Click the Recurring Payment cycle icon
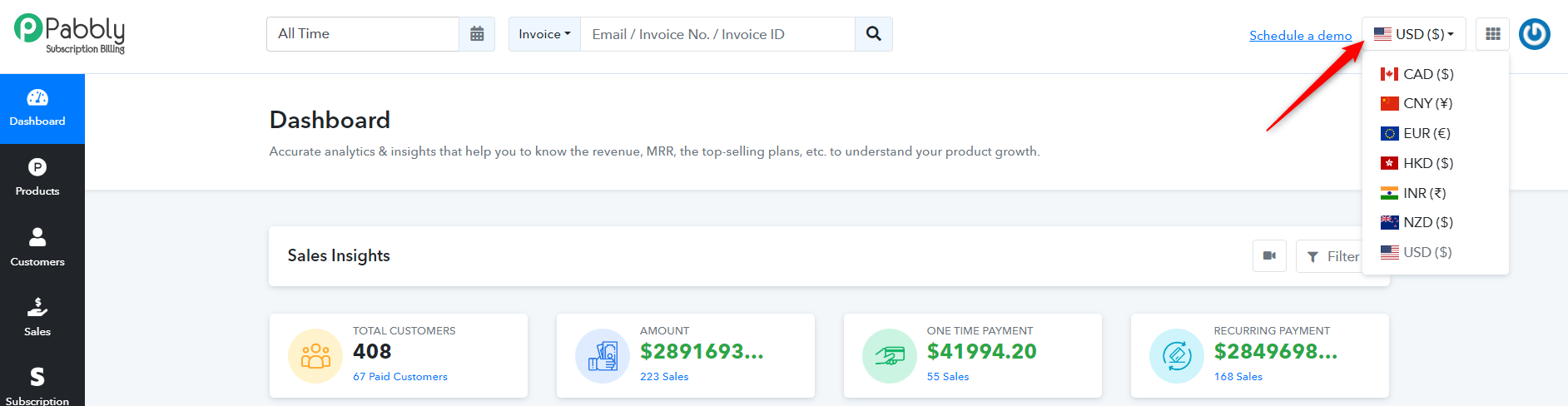Image resolution: width=1568 pixels, height=406 pixels. [1177, 356]
